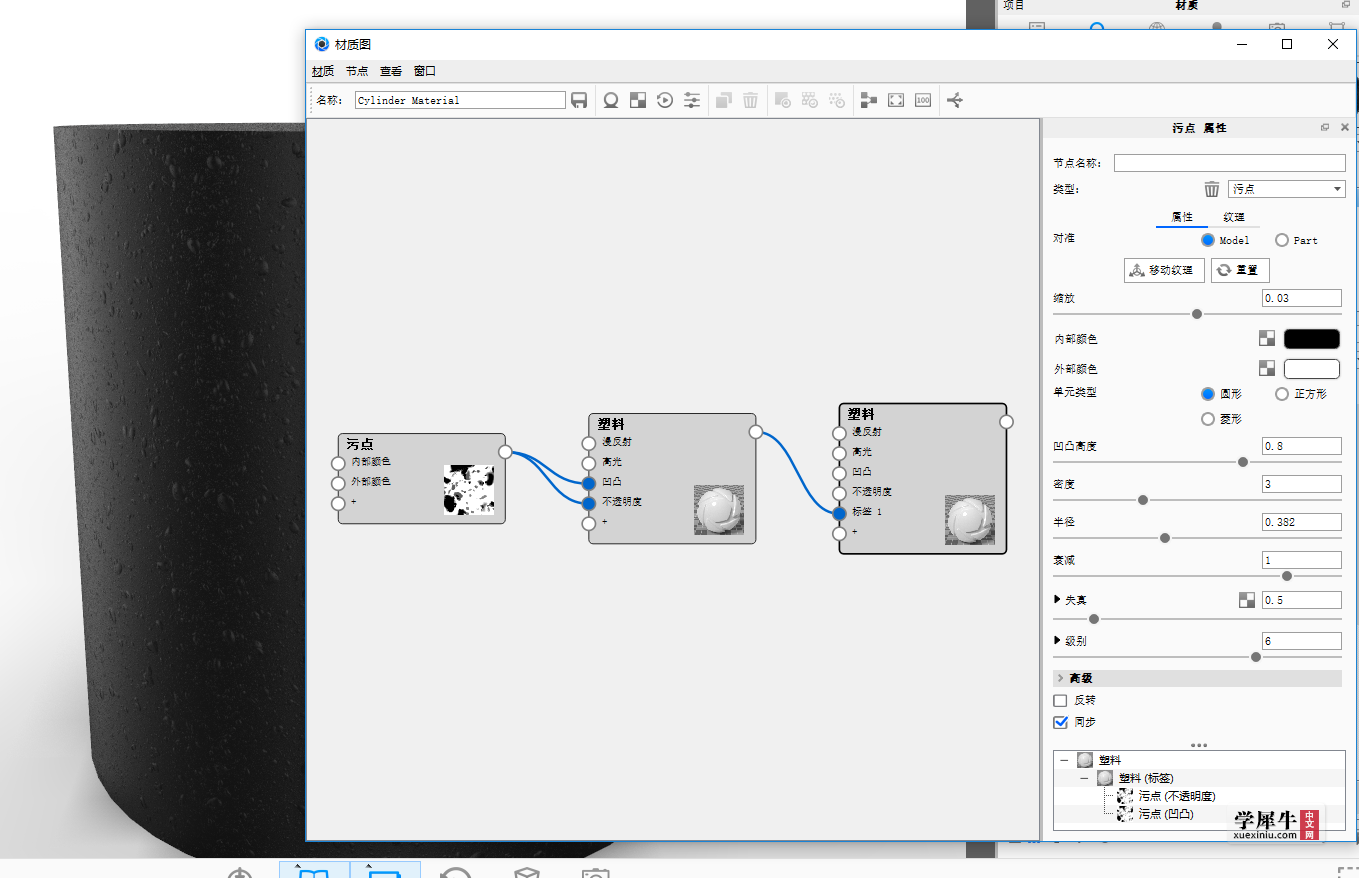Screen dimensions: 1359x878
Task: Click the middle 塑料 node preview ball
Action: tap(719, 510)
